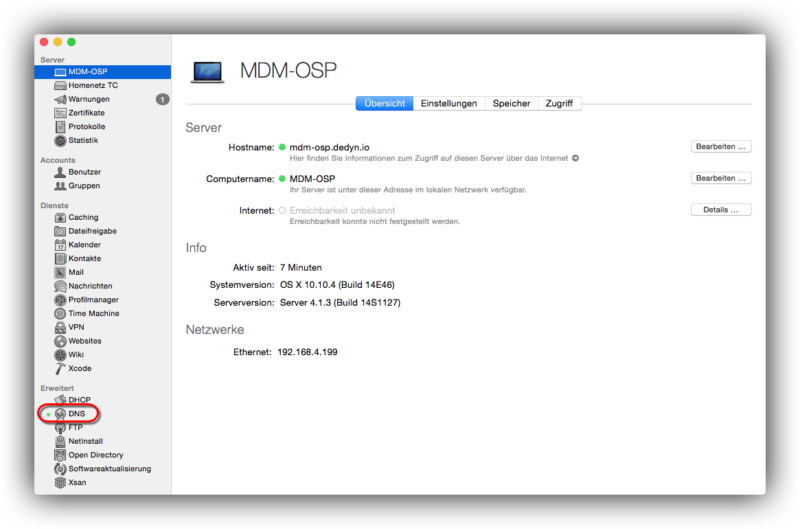800x529 pixels.
Task: Select the DNS service icon
Action: pyautogui.click(x=60, y=414)
